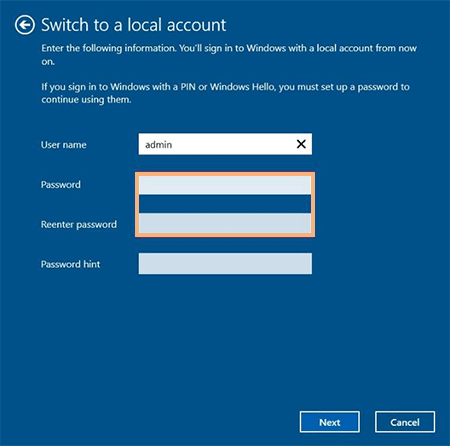
Task: Click the "Password" field label
Action: [61, 184]
